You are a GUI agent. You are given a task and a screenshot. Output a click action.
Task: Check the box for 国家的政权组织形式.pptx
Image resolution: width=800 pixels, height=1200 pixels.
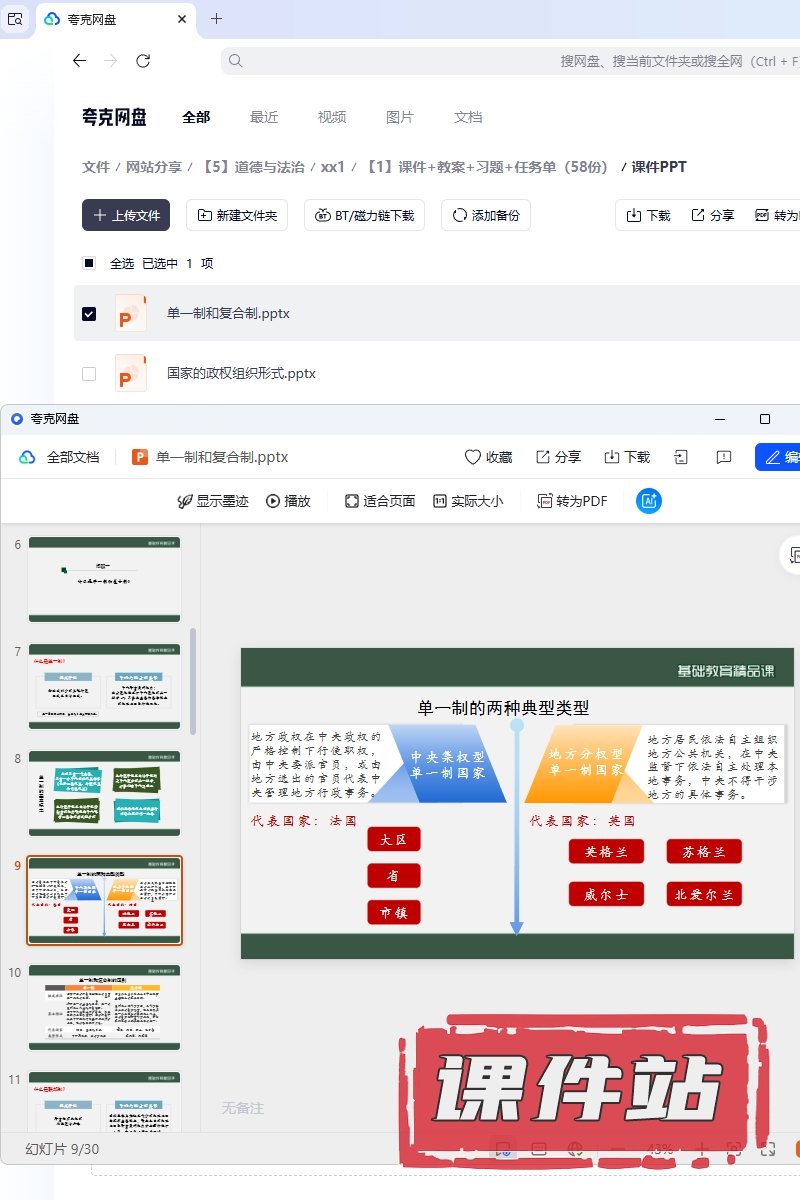(x=89, y=373)
